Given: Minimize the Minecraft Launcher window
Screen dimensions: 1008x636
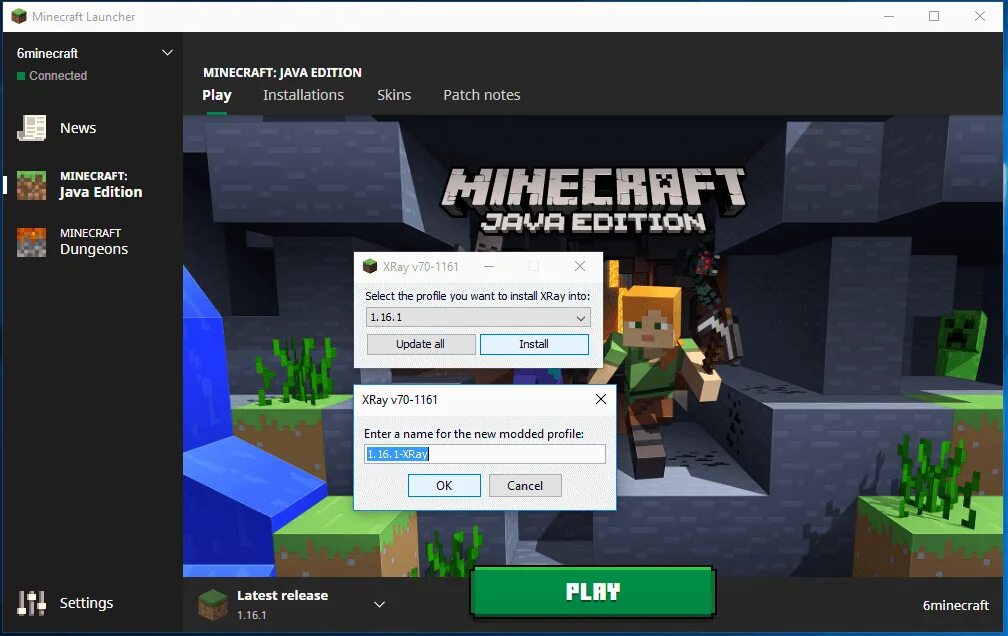Looking at the screenshot, I should click(x=889, y=16).
